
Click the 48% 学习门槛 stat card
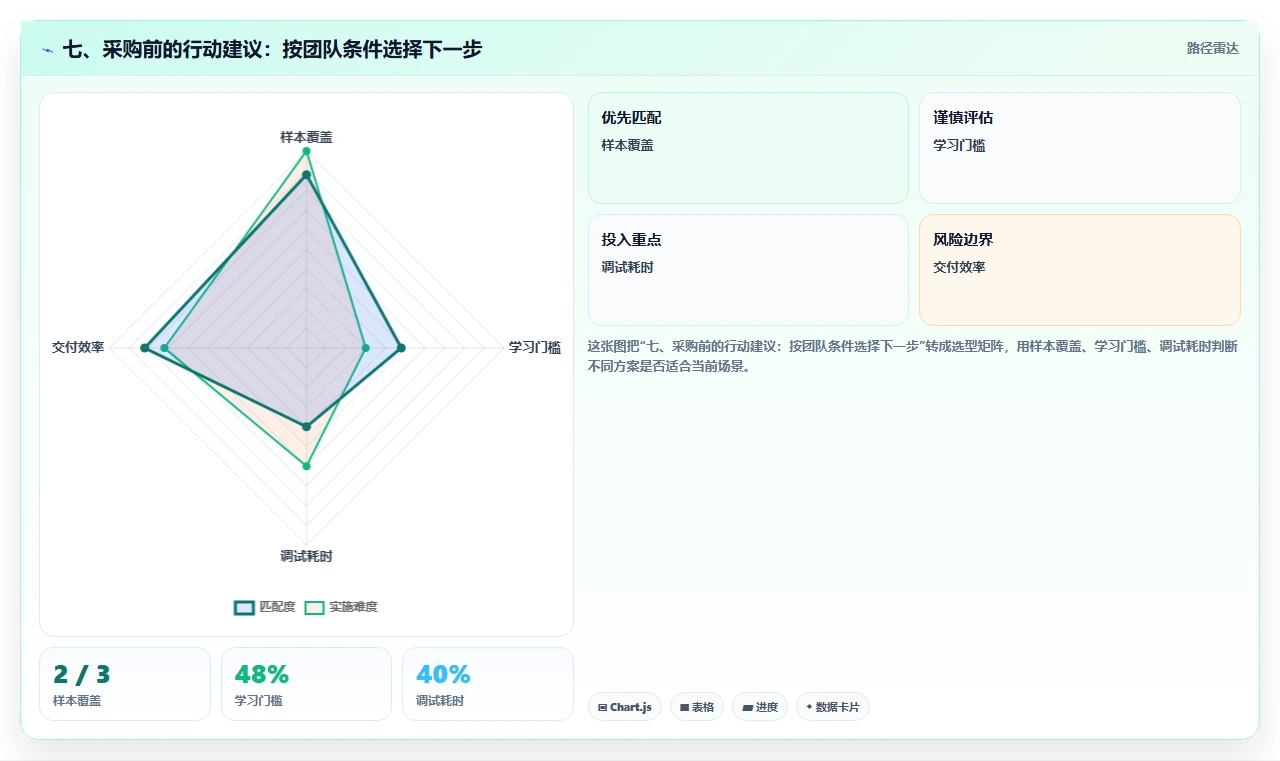(x=306, y=684)
